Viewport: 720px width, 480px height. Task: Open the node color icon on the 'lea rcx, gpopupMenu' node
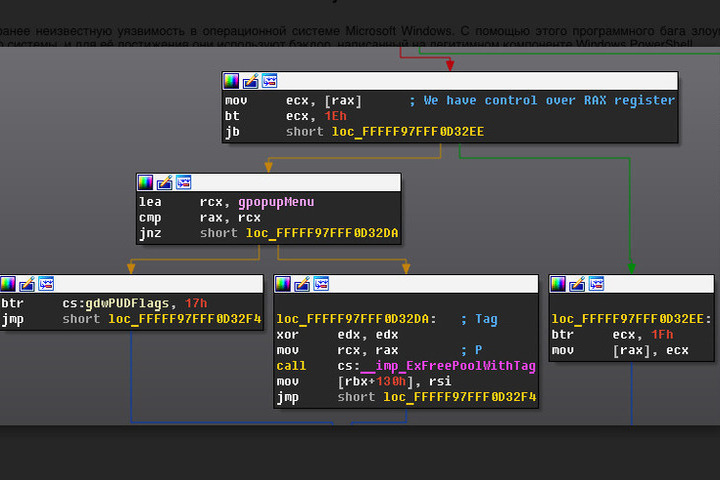pyautogui.click(x=145, y=183)
